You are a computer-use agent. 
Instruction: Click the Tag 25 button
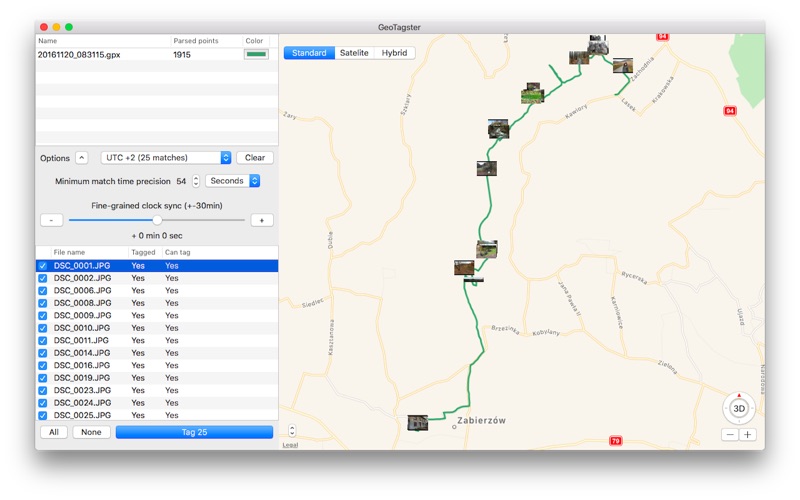(x=194, y=432)
